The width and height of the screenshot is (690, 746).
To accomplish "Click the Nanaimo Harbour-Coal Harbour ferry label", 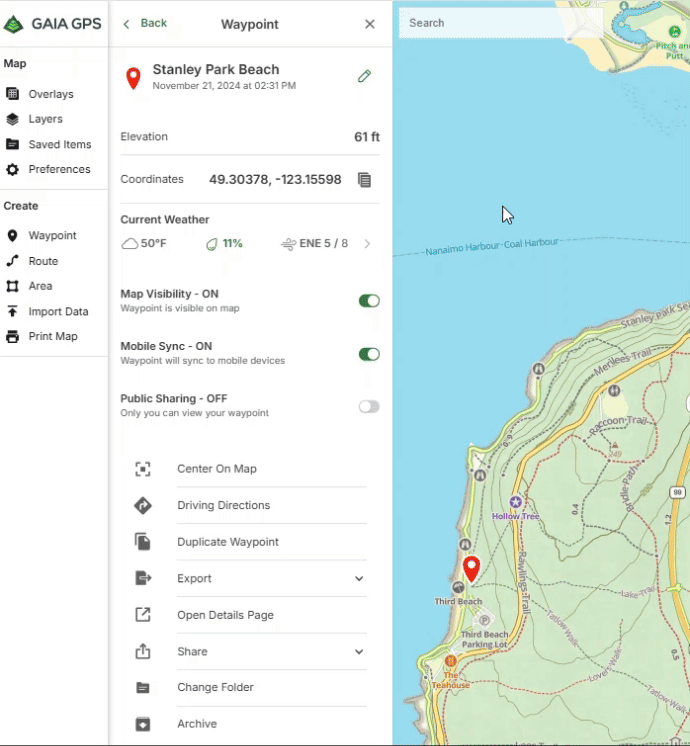I will click(492, 246).
